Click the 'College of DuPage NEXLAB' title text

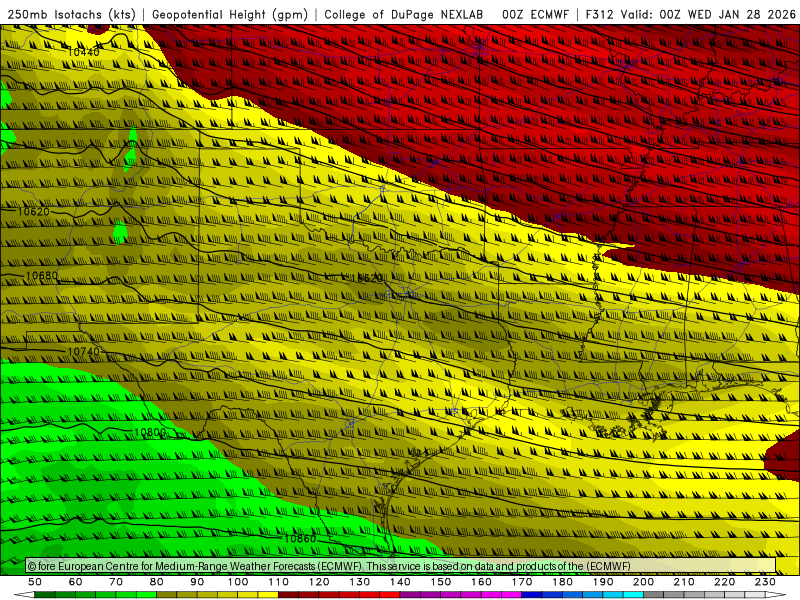[x=404, y=15]
